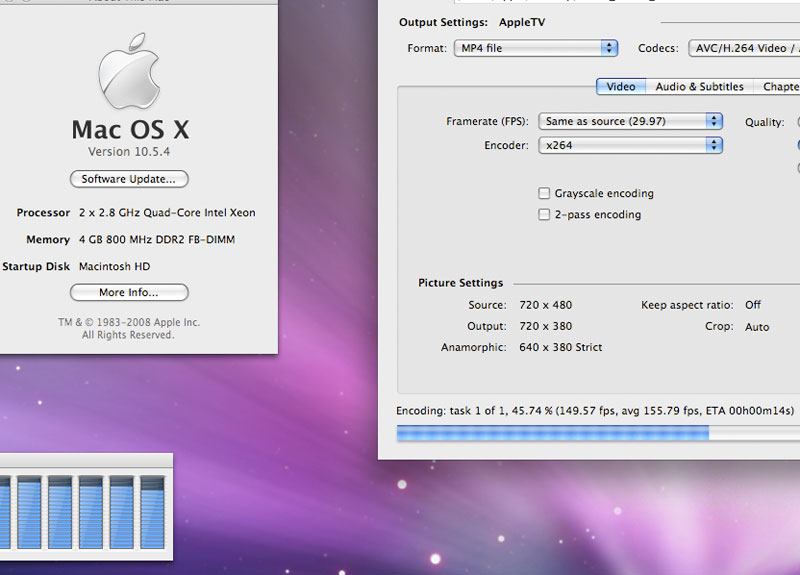Enable 2-pass encoding checkbox
Image resolution: width=800 pixels, height=575 pixels.
[x=544, y=214]
